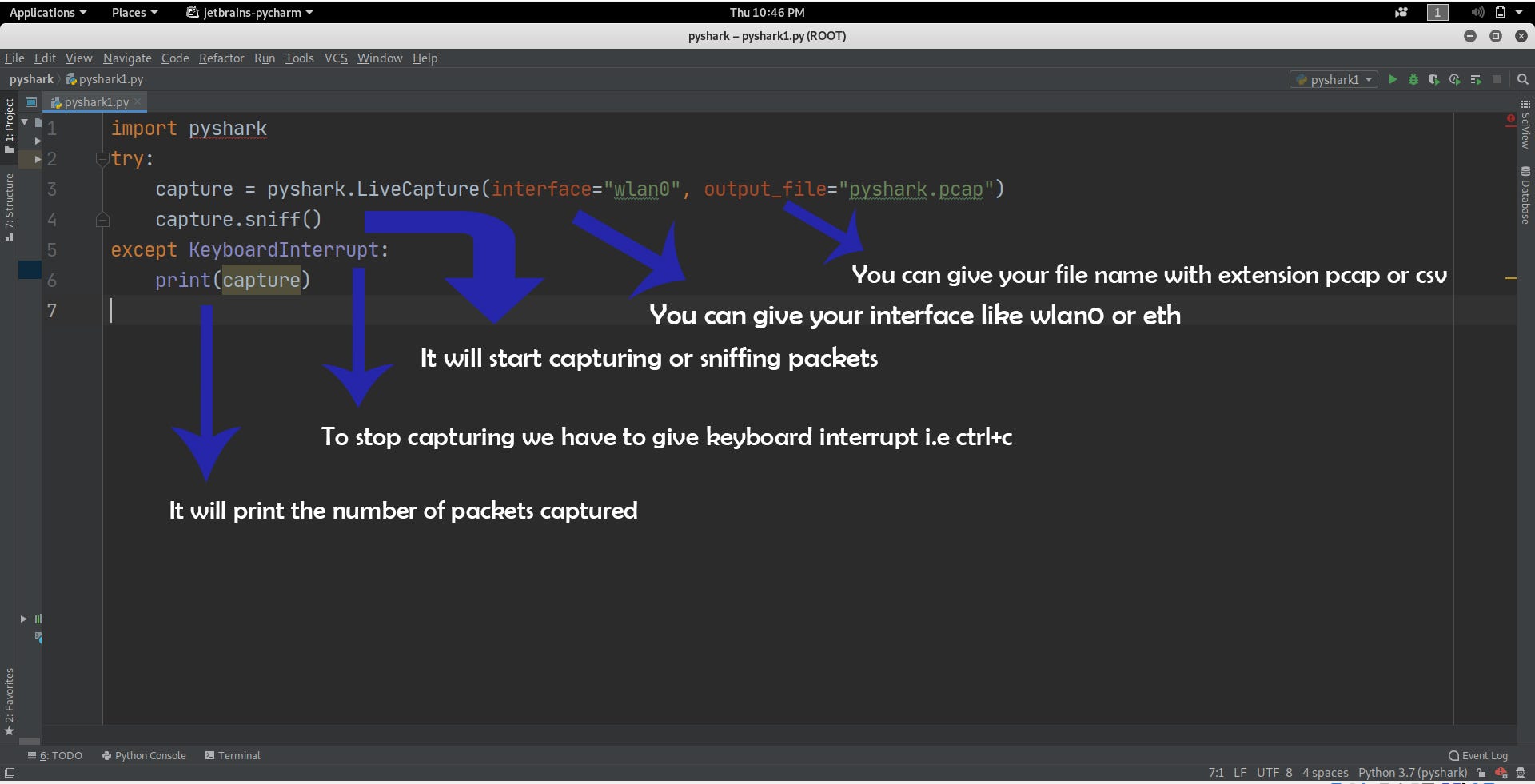Viewport: 1535px width, 784px height.
Task: Select the pyshark1.py editor tab
Action: pos(96,101)
